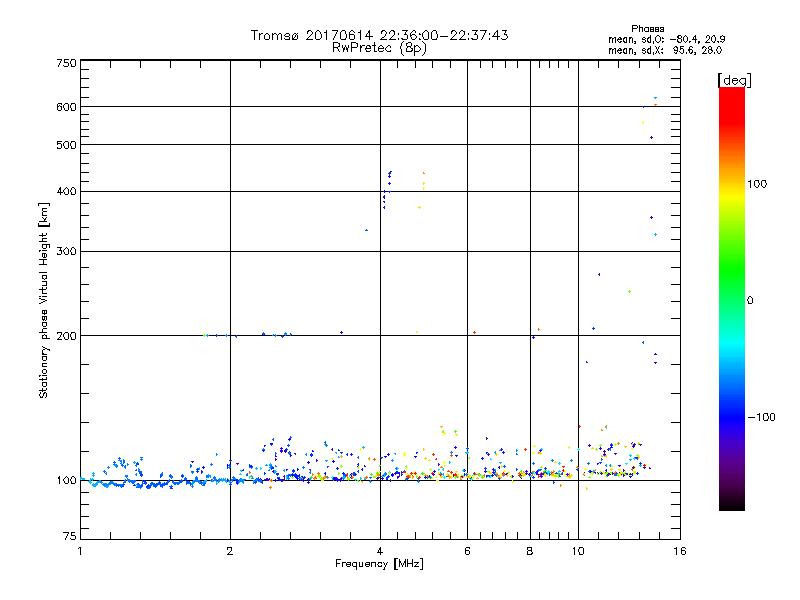Pick the dark blue region of the colorbar

click(731, 425)
